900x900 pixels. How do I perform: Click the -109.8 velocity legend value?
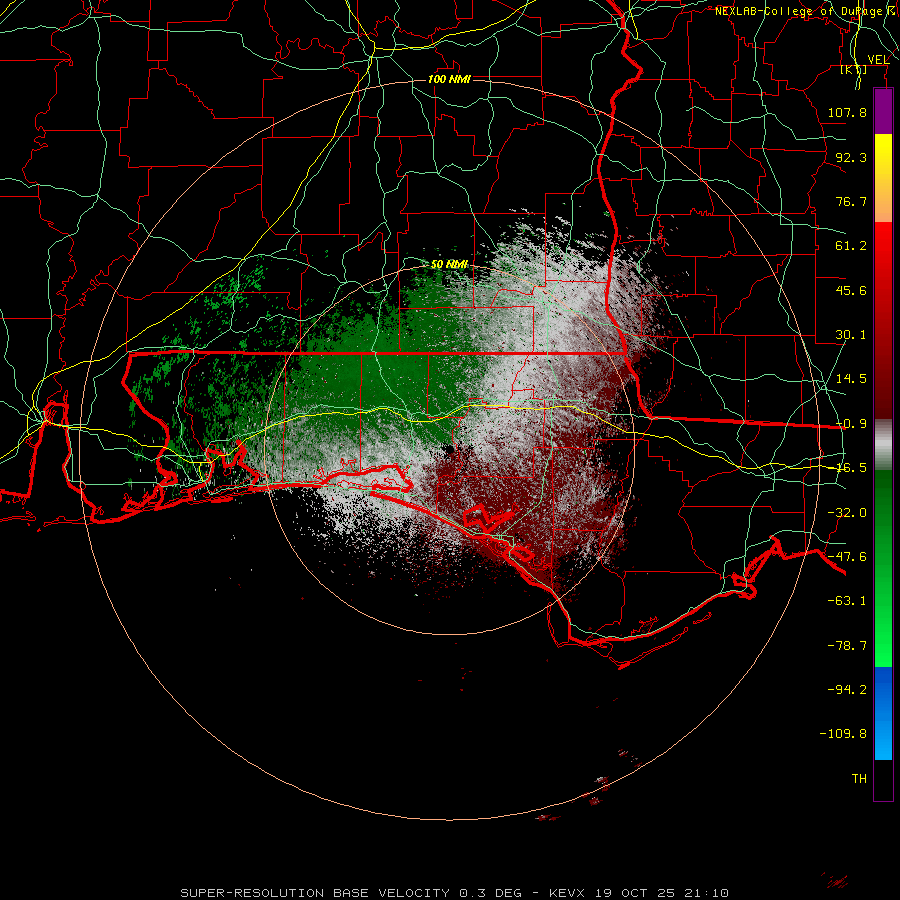(x=843, y=734)
